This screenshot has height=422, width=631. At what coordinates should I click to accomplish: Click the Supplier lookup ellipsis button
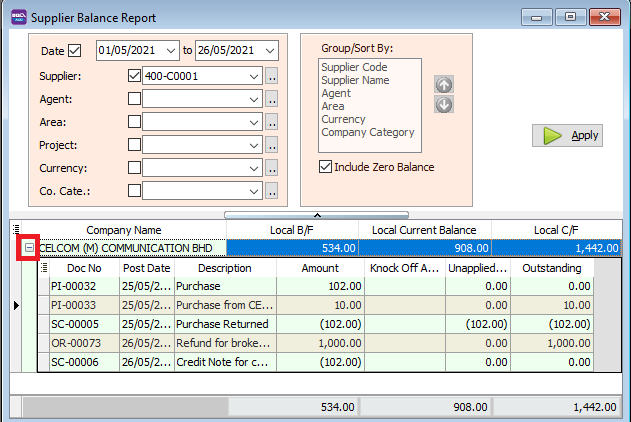point(271,76)
